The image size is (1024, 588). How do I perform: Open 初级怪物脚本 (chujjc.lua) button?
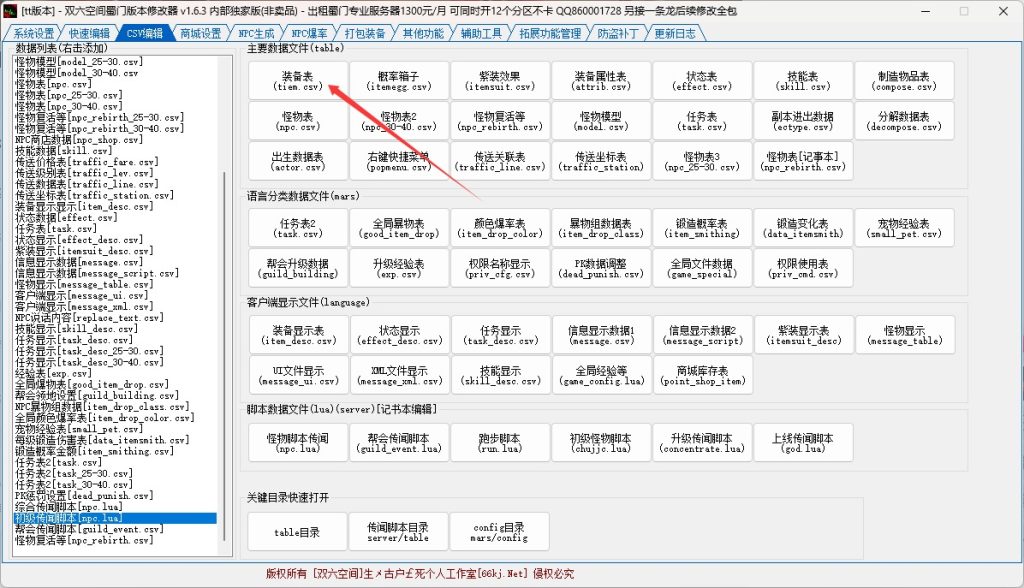click(601, 443)
